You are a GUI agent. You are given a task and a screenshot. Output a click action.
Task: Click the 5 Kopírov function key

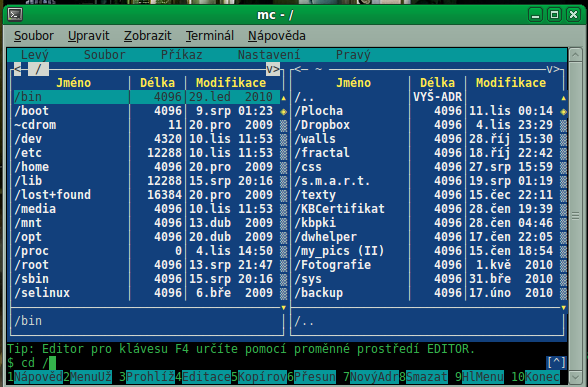259,376
